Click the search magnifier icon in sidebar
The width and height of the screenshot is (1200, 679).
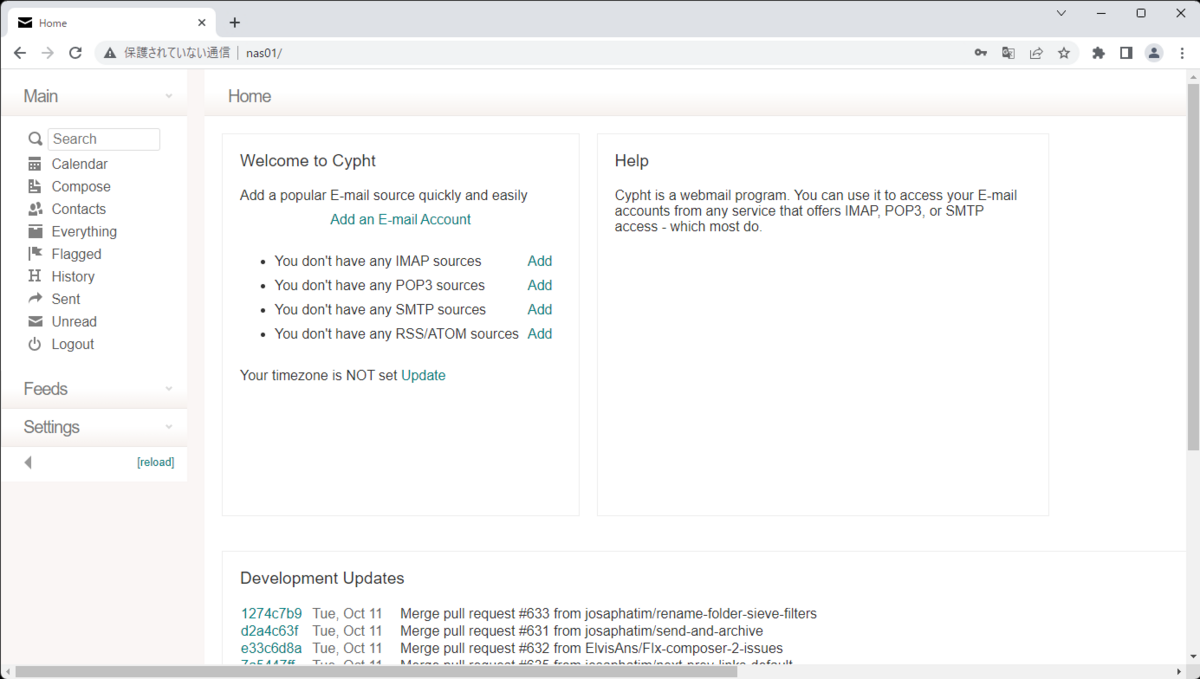pos(35,139)
